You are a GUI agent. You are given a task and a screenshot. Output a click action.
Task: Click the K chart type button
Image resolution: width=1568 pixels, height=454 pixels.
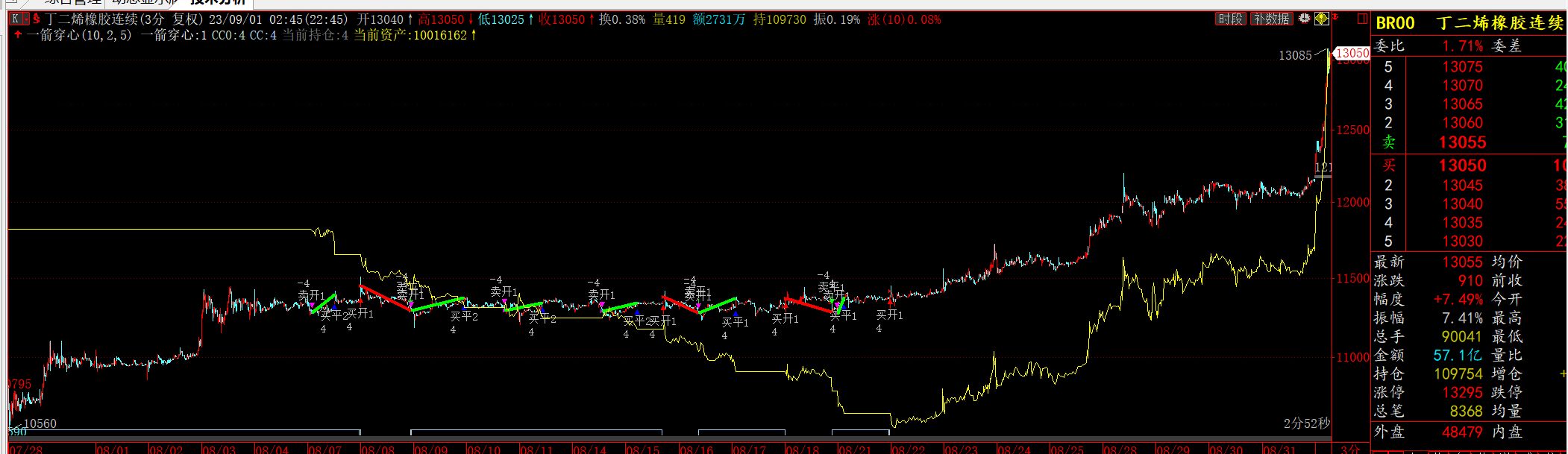click(x=16, y=19)
